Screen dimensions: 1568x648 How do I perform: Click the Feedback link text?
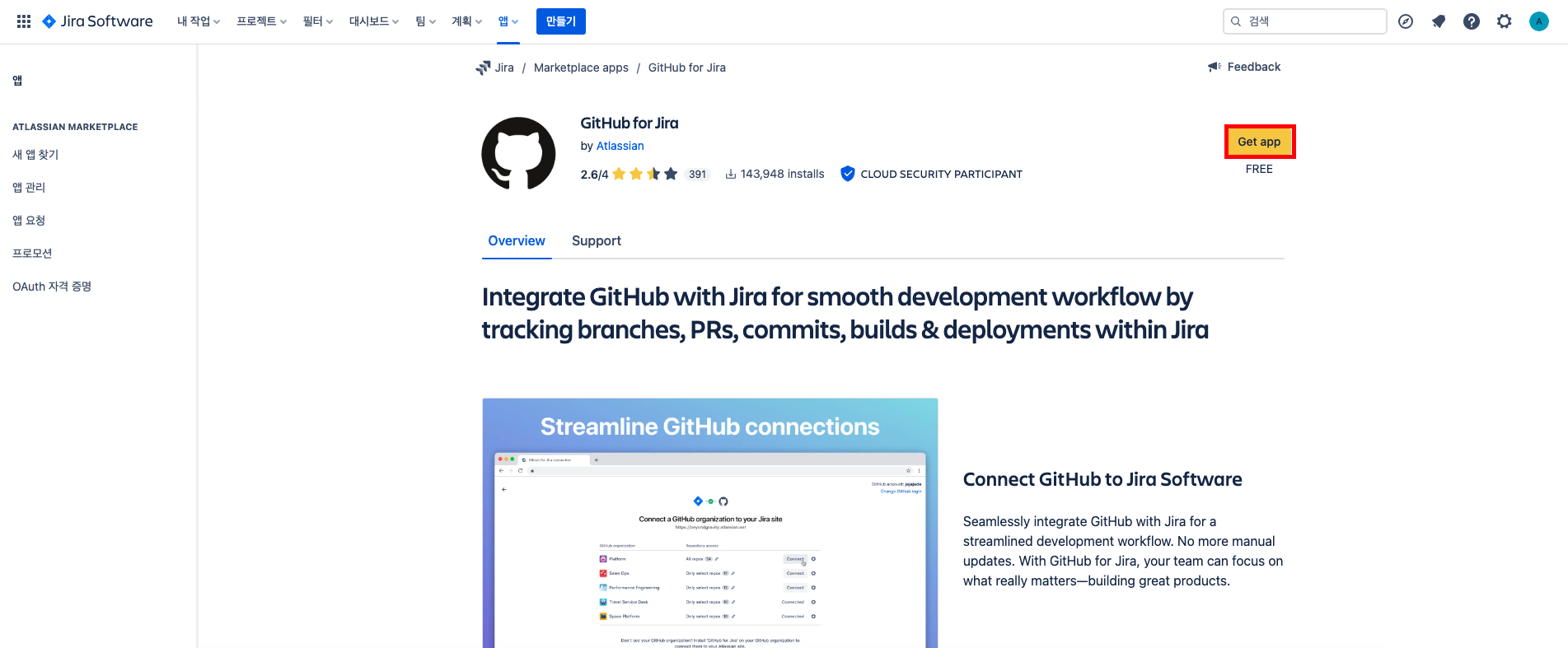point(1254,67)
